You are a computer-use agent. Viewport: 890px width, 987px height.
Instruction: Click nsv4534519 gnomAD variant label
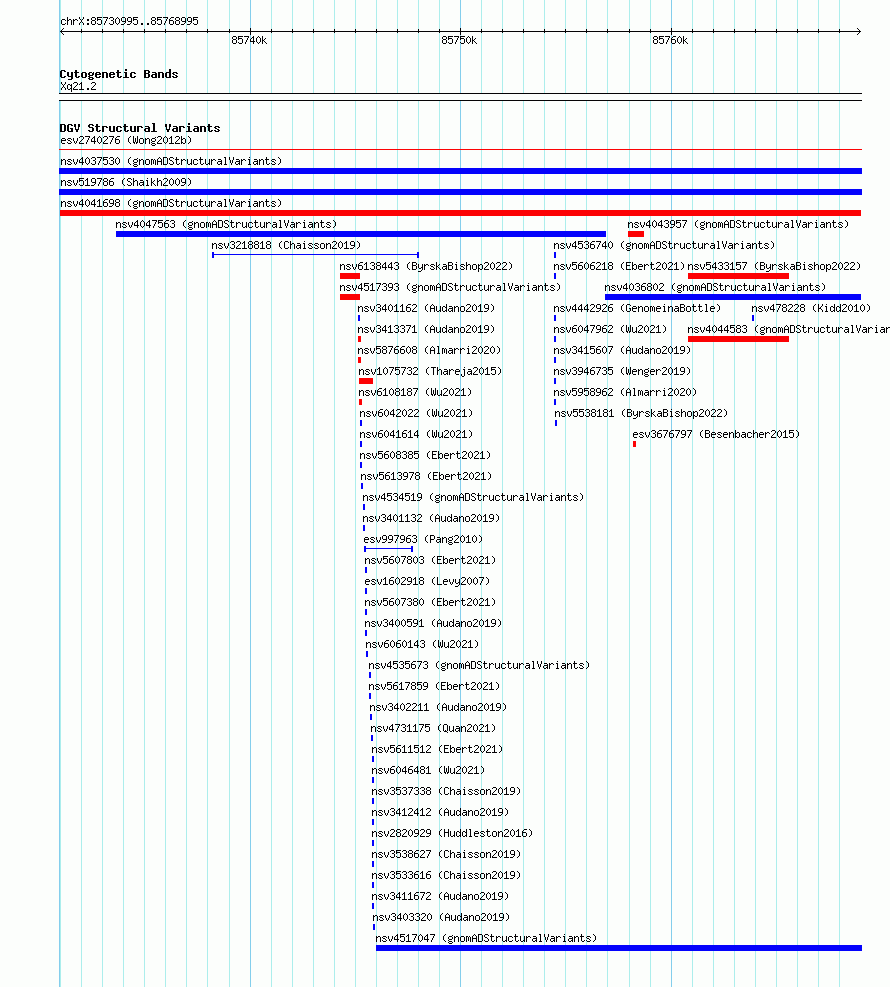pyautogui.click(x=473, y=497)
